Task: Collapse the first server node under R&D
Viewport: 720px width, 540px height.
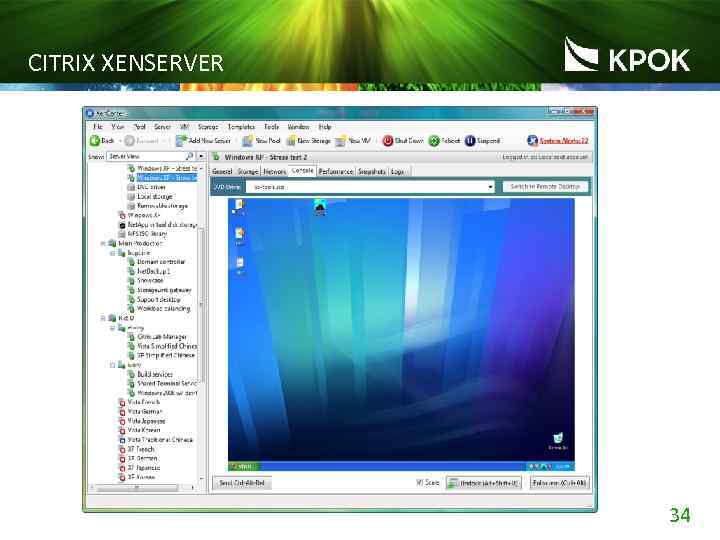Action: tap(112, 328)
